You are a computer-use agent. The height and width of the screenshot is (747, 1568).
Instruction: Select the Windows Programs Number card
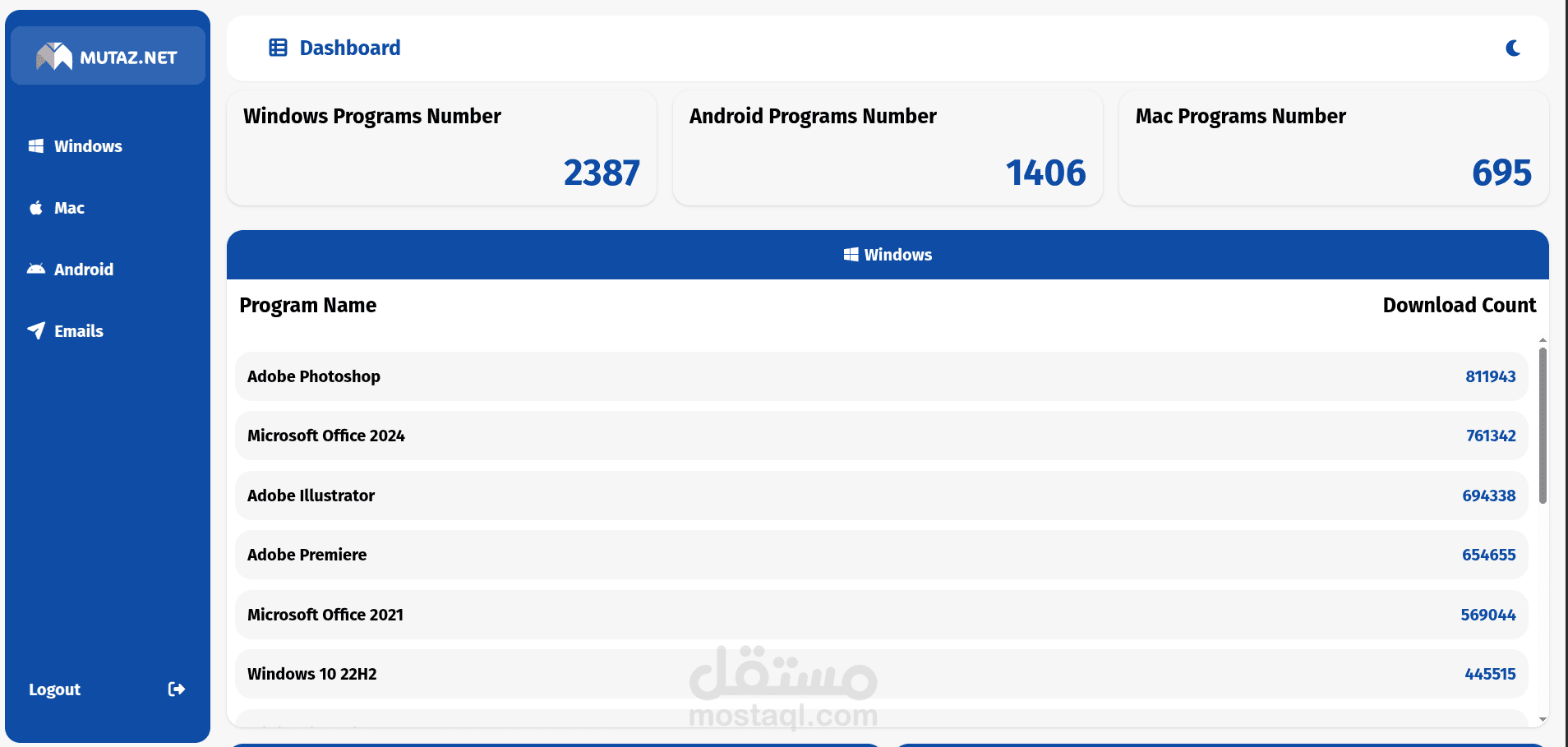tap(441, 148)
